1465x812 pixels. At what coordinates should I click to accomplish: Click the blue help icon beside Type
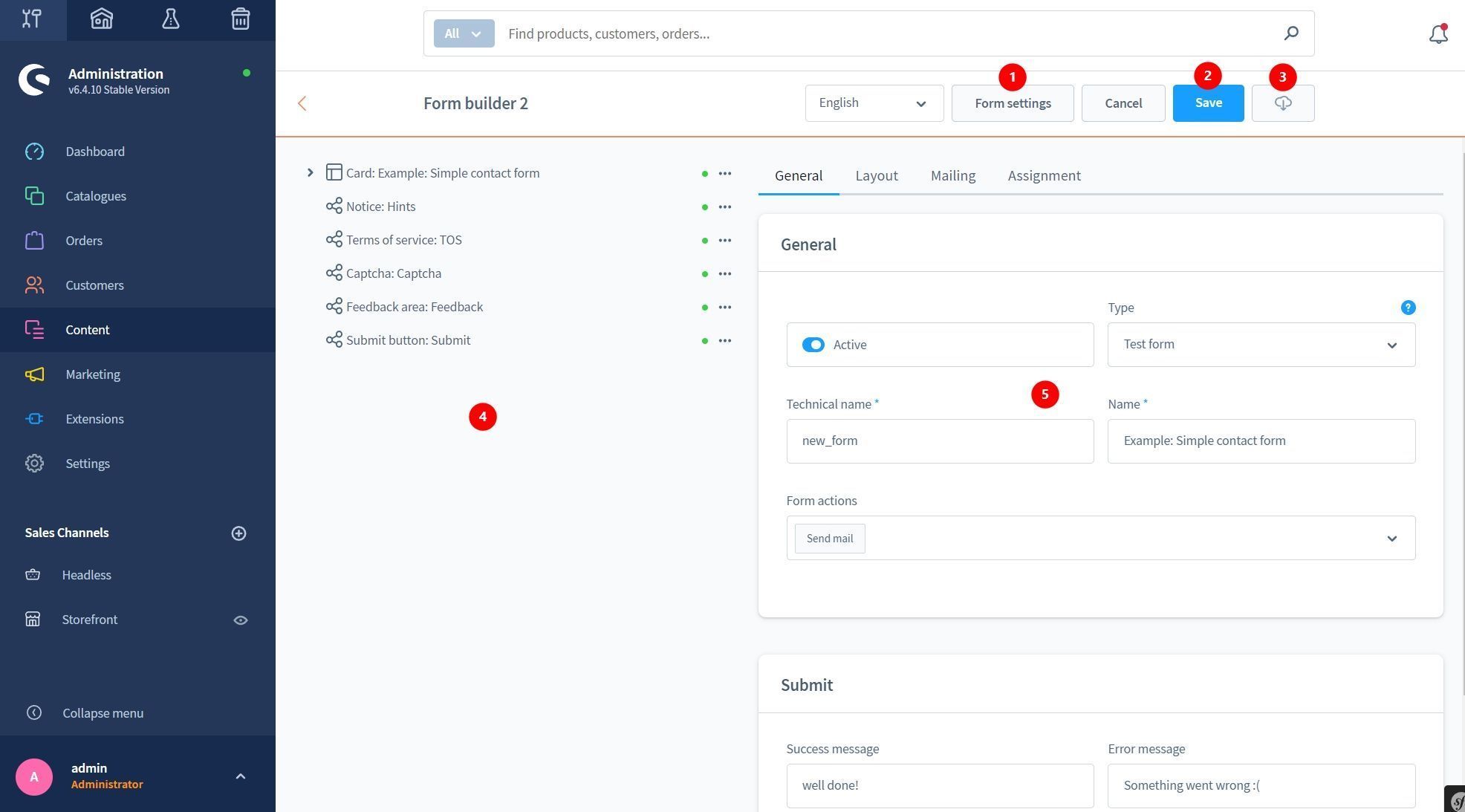click(1407, 308)
